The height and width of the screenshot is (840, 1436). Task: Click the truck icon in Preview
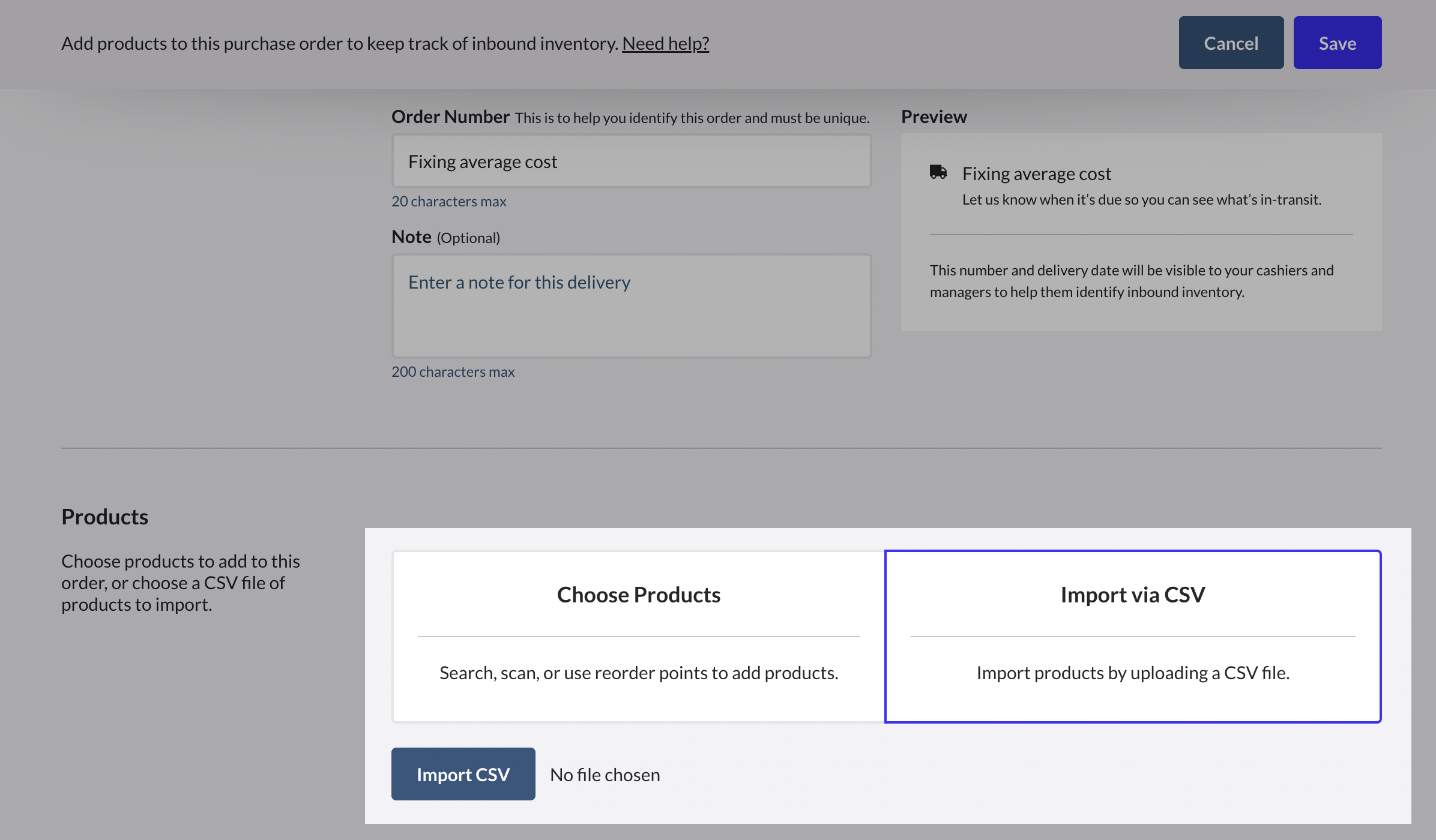click(x=938, y=172)
